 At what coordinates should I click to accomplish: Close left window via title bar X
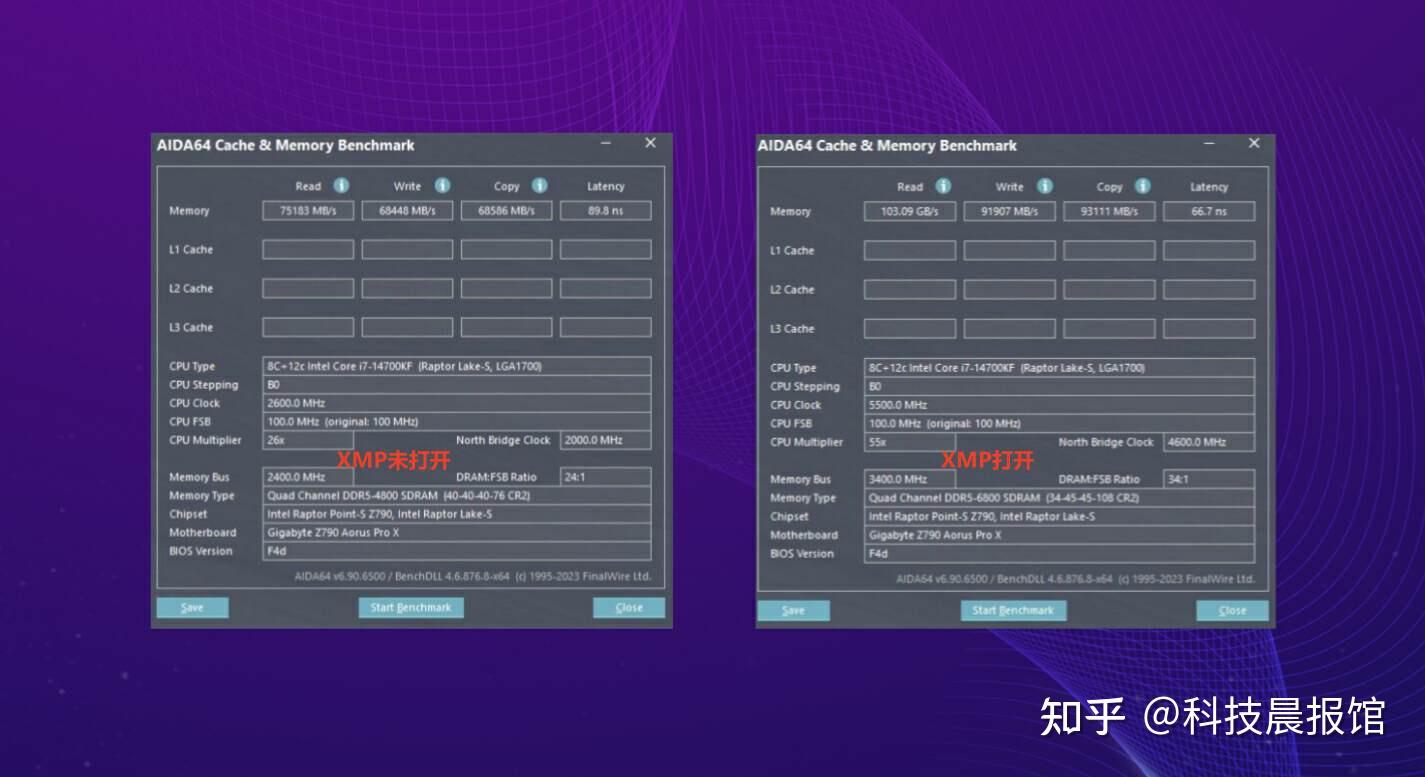click(x=650, y=143)
